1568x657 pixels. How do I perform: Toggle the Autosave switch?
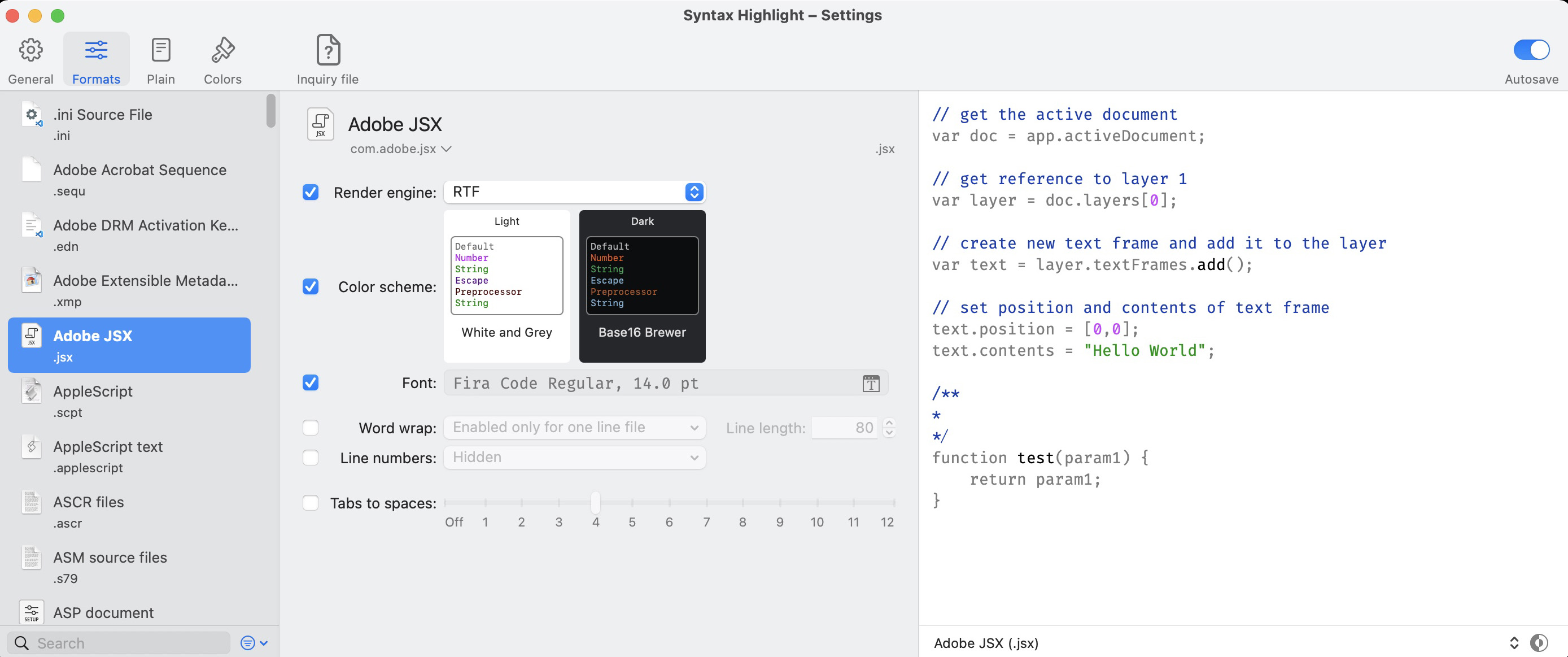pyautogui.click(x=1531, y=50)
